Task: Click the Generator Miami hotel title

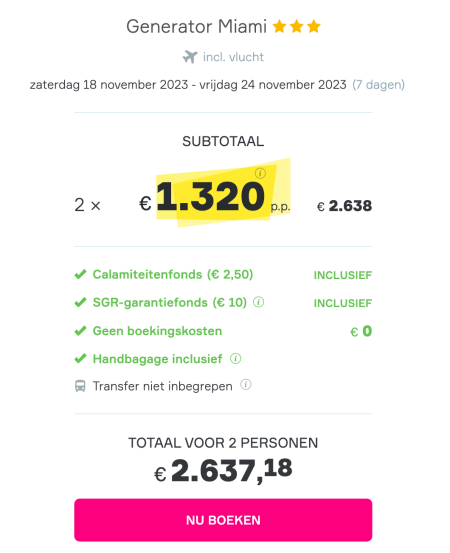Action: click(x=196, y=27)
